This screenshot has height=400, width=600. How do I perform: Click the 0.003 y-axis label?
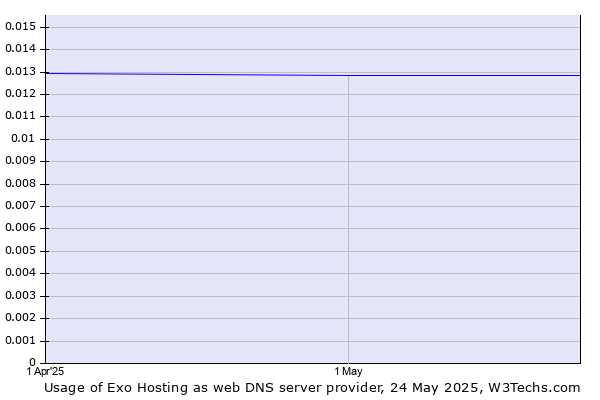coord(20,296)
